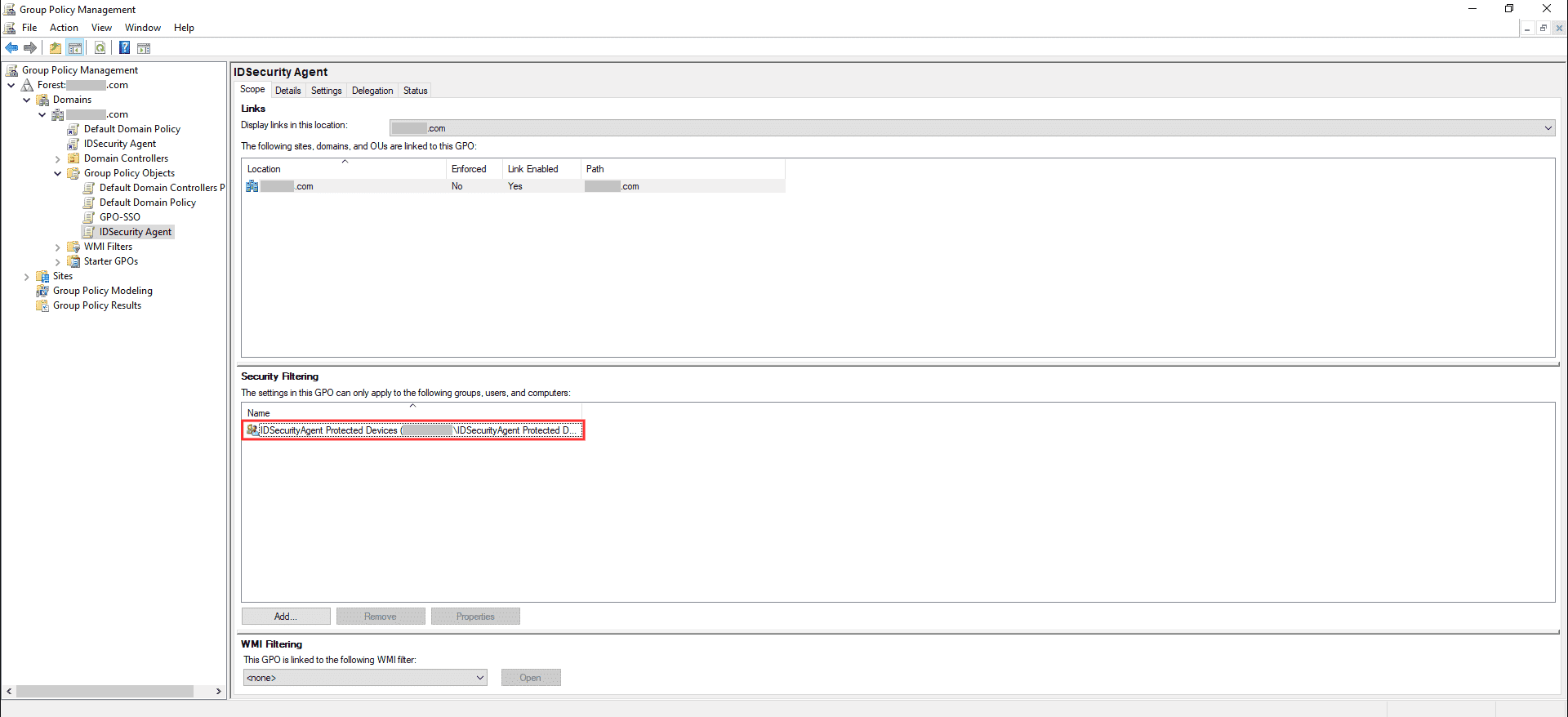Click the scroll-right arrow below the tree

click(218, 692)
